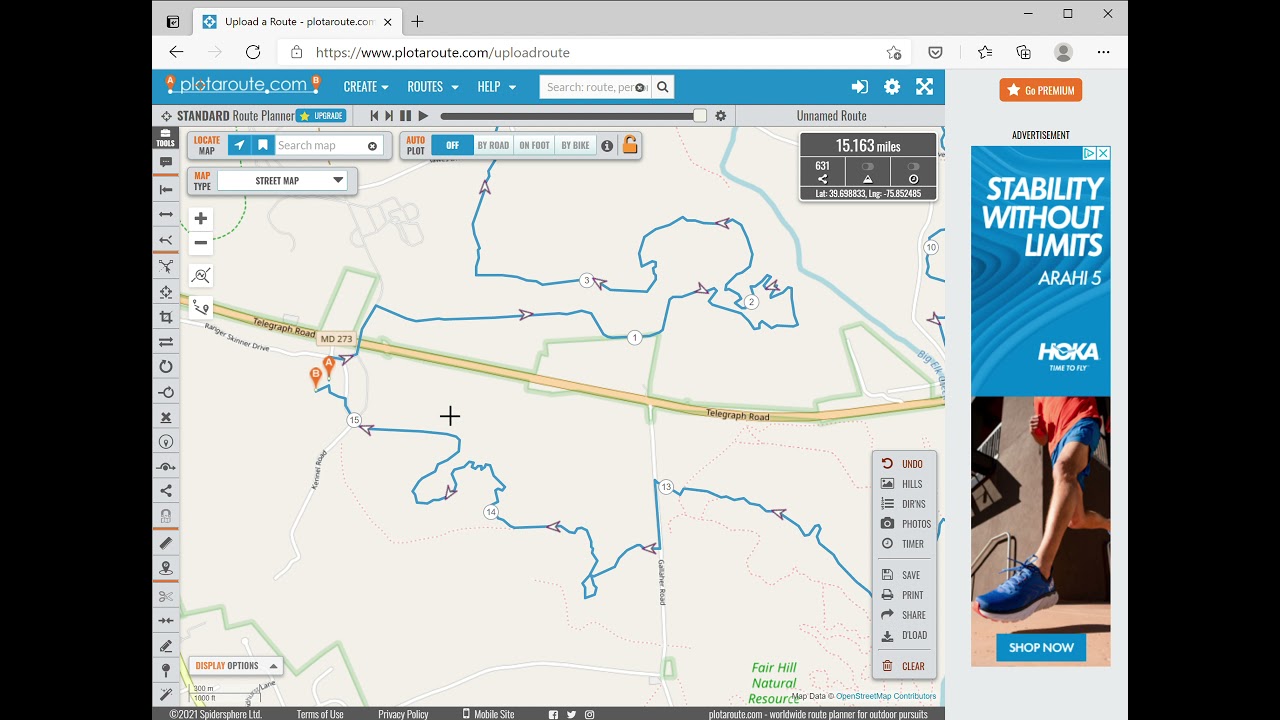Zoom out the map with minus button
The width and height of the screenshot is (1280, 720).
pos(201,243)
